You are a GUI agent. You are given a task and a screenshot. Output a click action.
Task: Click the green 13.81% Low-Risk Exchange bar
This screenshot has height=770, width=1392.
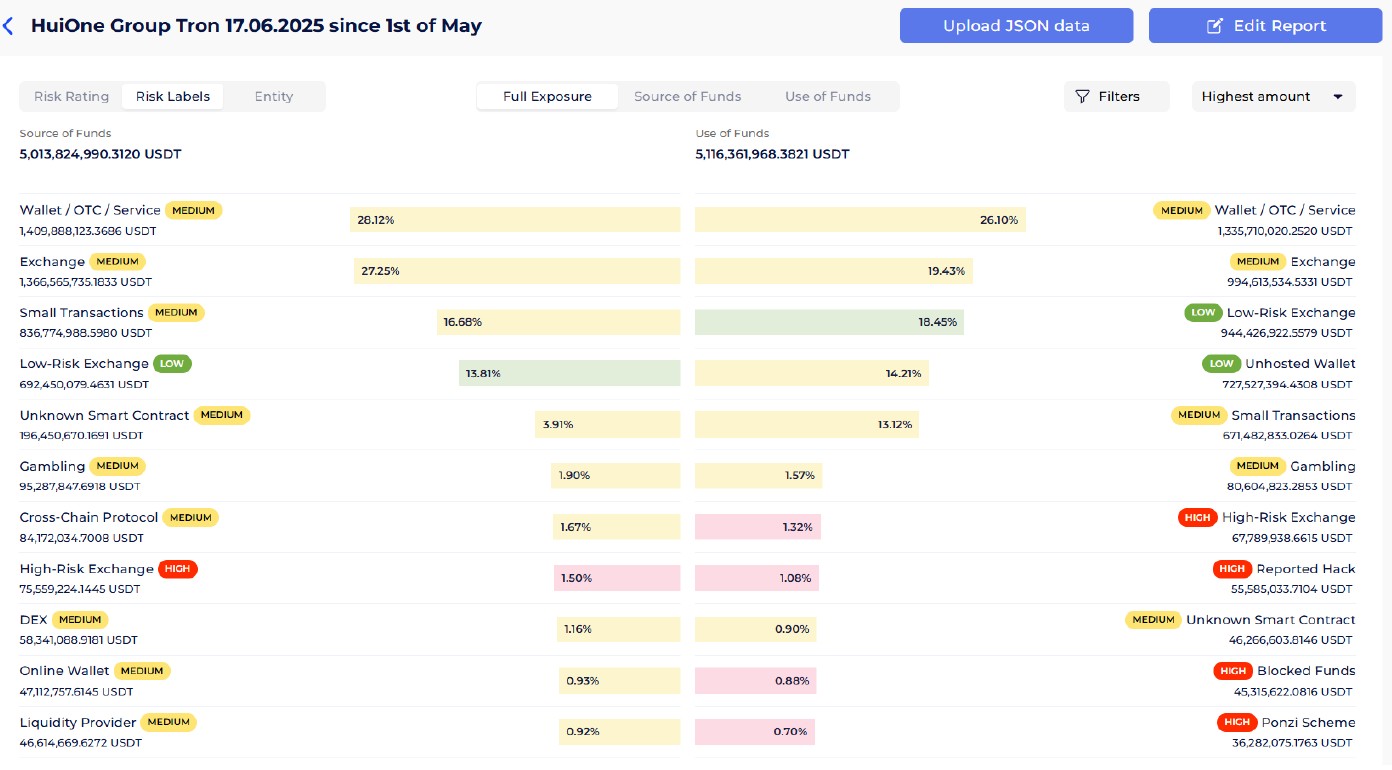(x=569, y=373)
